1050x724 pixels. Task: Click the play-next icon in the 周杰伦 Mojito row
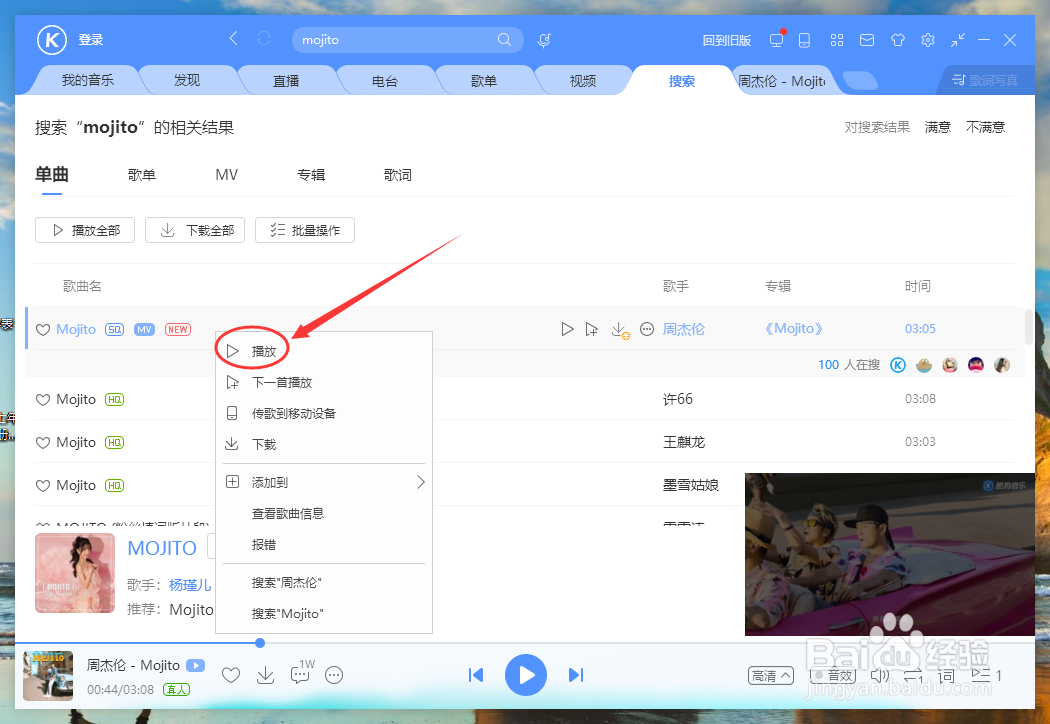pyautogui.click(x=591, y=329)
